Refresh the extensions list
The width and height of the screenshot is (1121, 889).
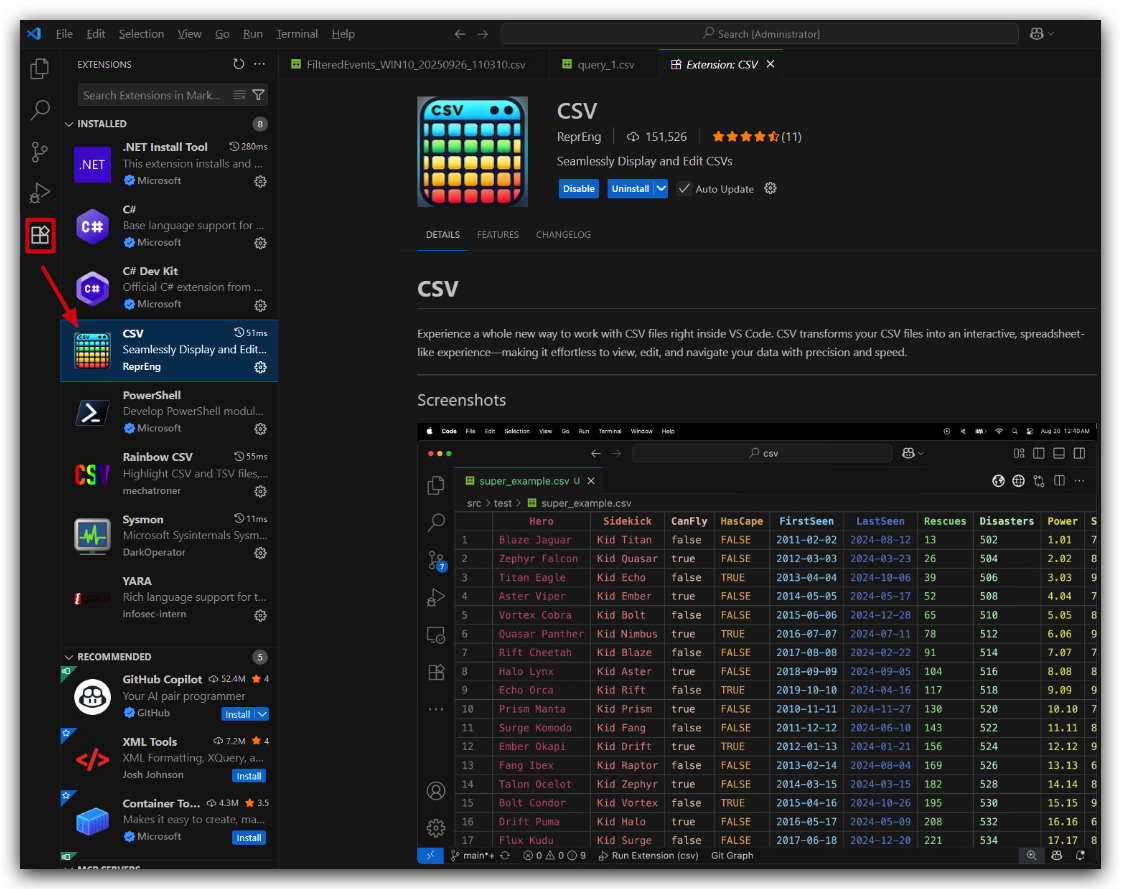(x=238, y=64)
